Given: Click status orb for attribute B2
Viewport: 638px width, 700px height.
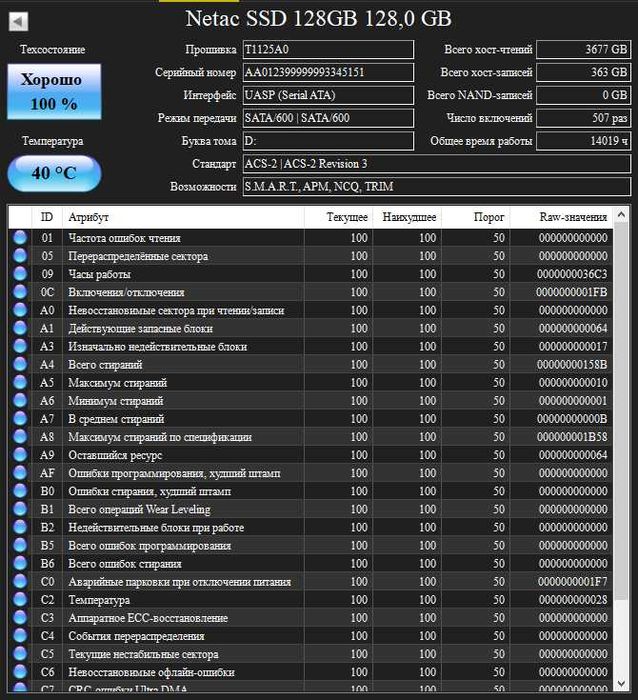Looking at the screenshot, I should pyautogui.click(x=20, y=527).
